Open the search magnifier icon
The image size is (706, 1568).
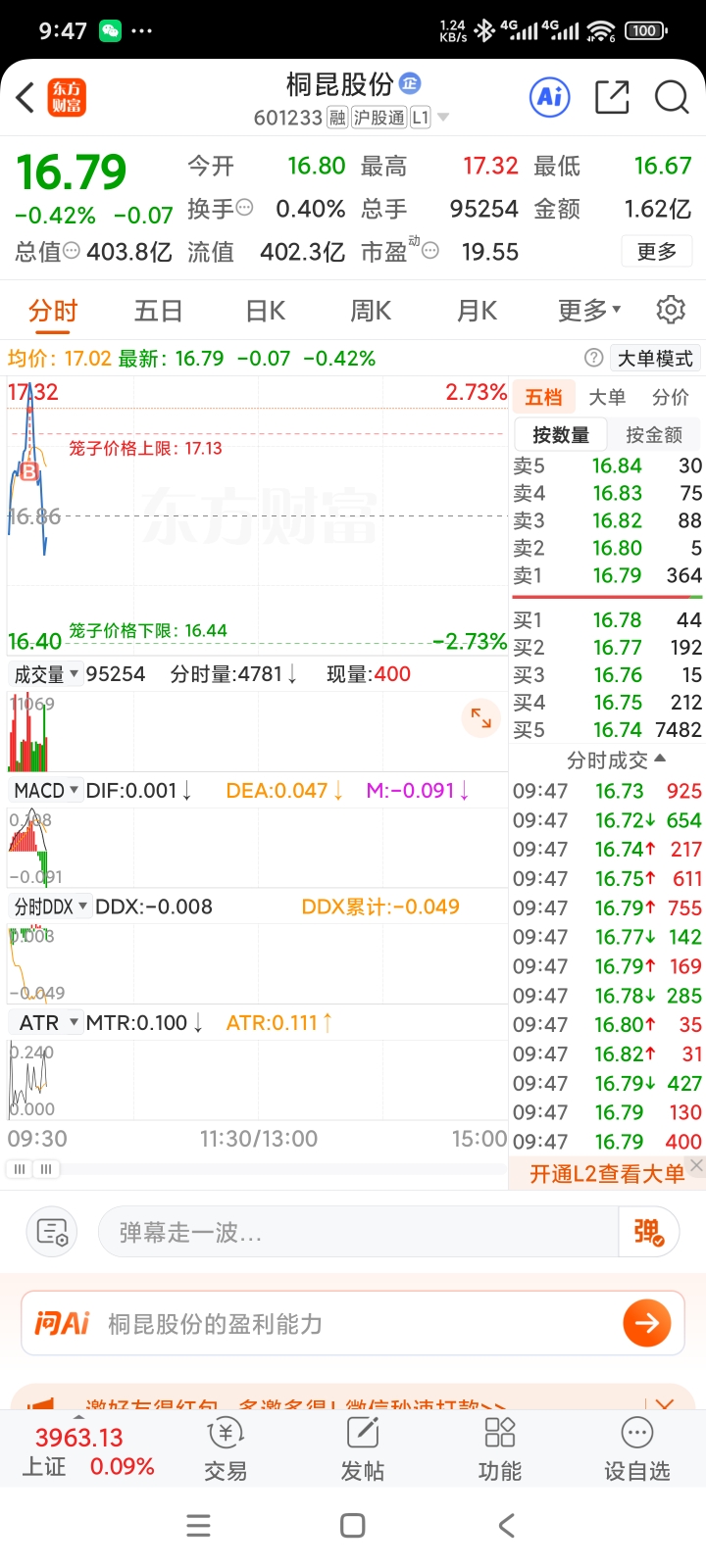672,97
